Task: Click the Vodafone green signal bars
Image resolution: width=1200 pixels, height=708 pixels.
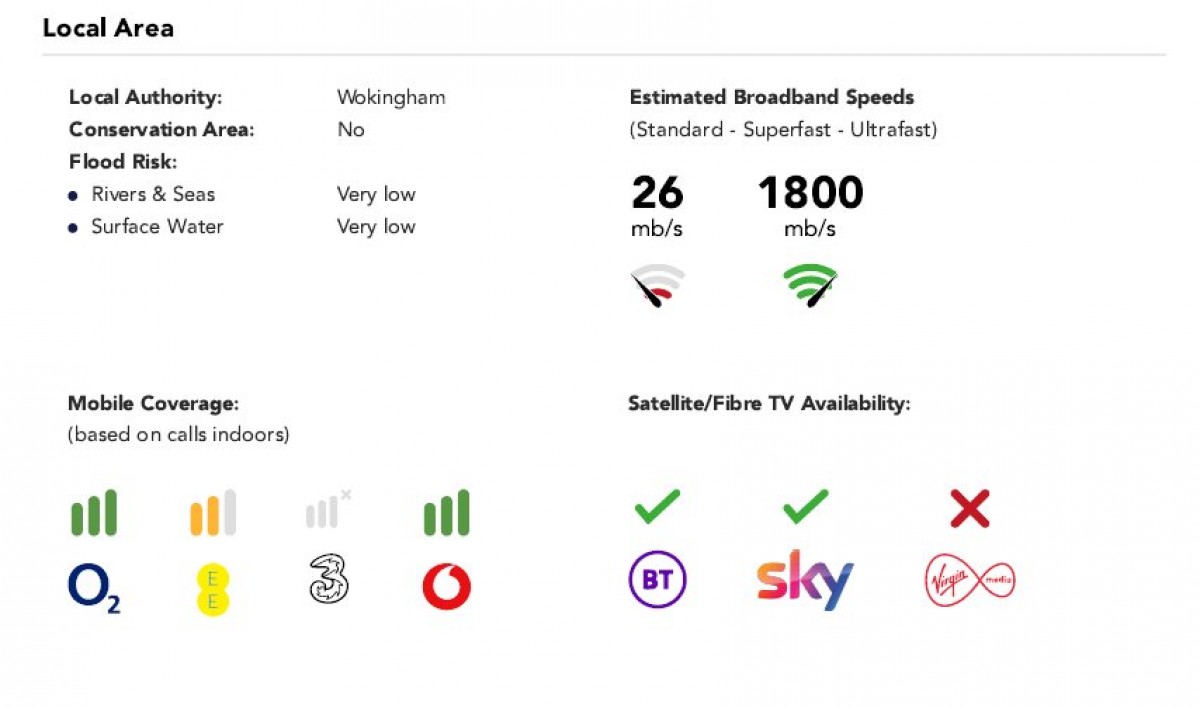Action: [446, 512]
